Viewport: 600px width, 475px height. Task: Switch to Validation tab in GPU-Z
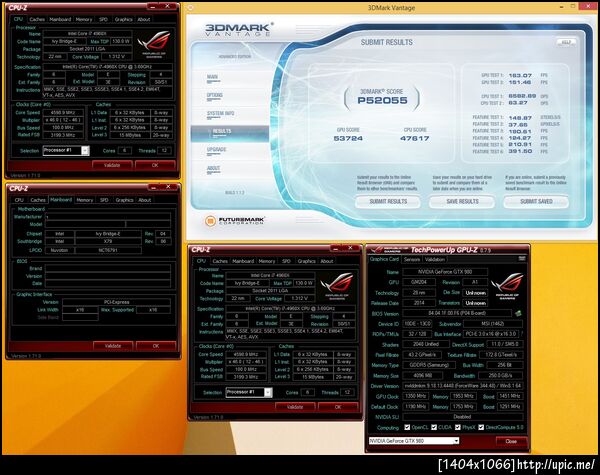pos(435,260)
